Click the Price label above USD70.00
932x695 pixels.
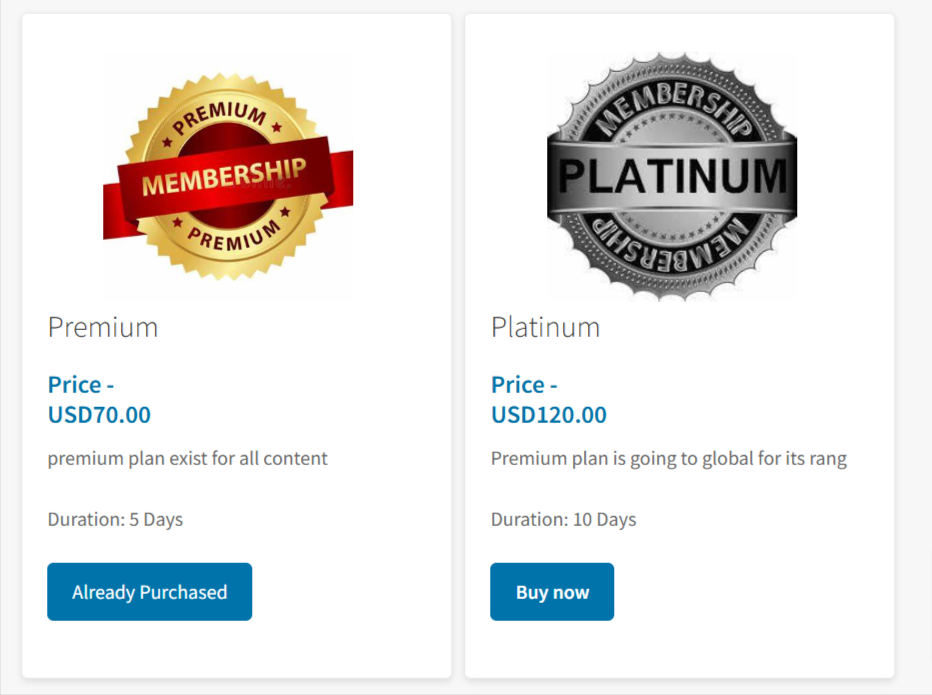pos(81,385)
